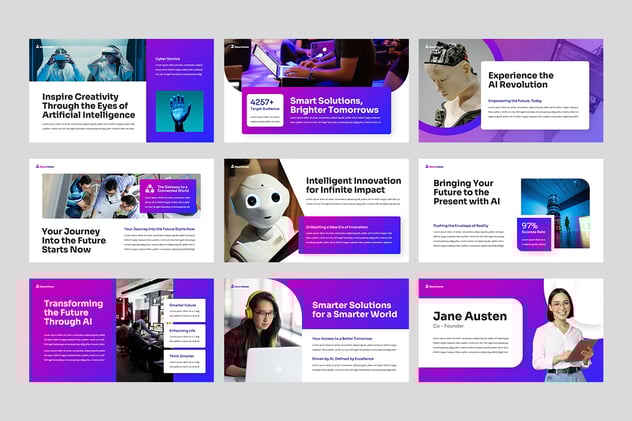Click the logo on Transforming the Future slide
632x421 pixels.
point(37,285)
